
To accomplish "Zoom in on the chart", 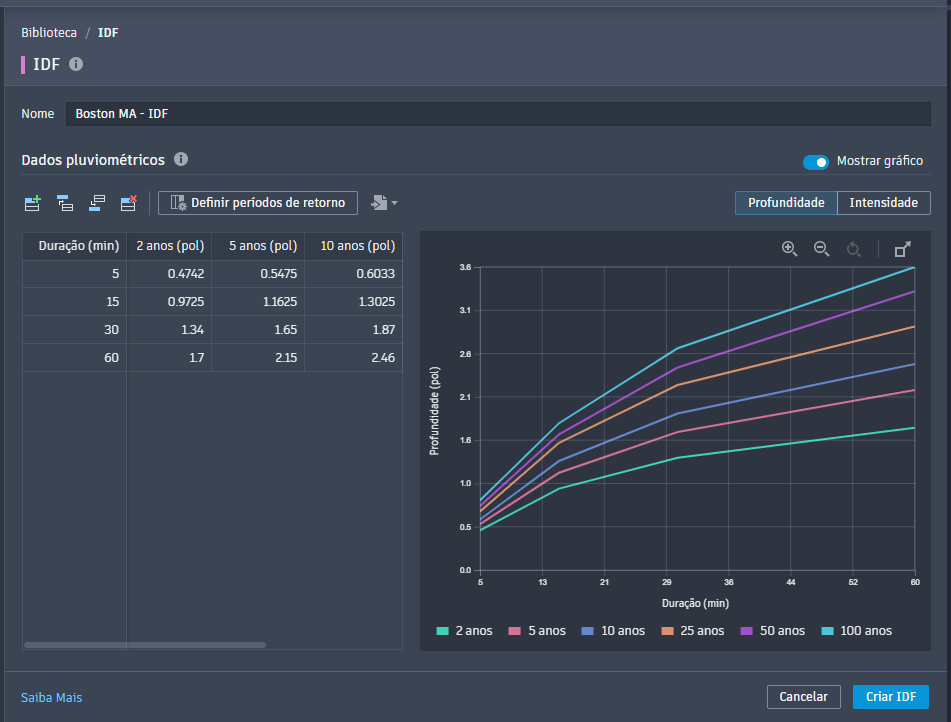I will coord(789,249).
